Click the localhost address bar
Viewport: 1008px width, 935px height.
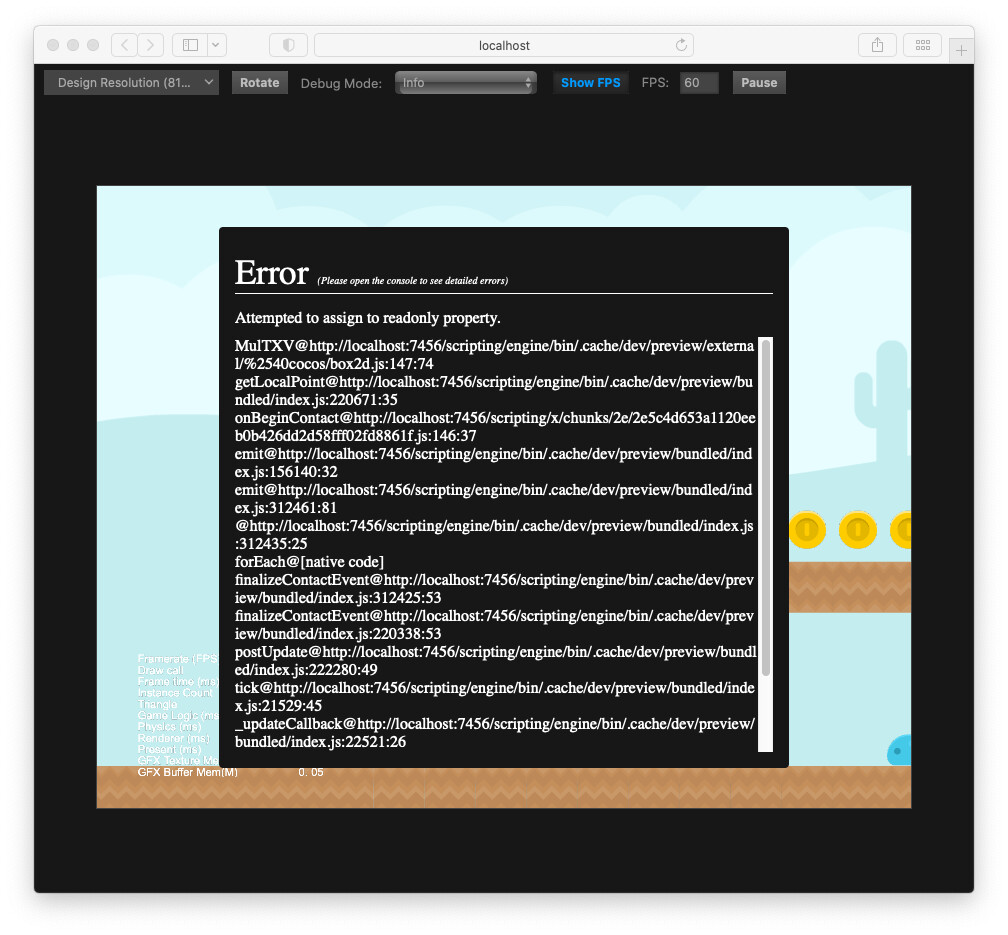coord(504,45)
